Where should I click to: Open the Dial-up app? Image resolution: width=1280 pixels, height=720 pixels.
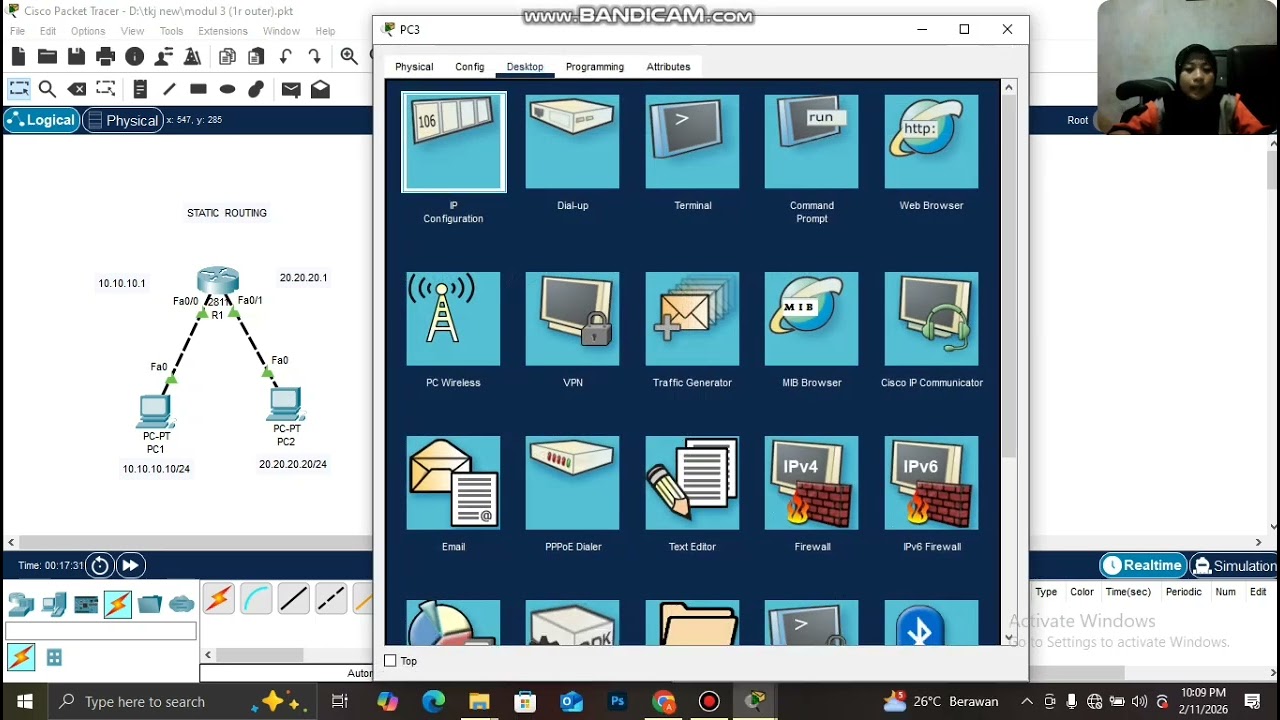[573, 142]
